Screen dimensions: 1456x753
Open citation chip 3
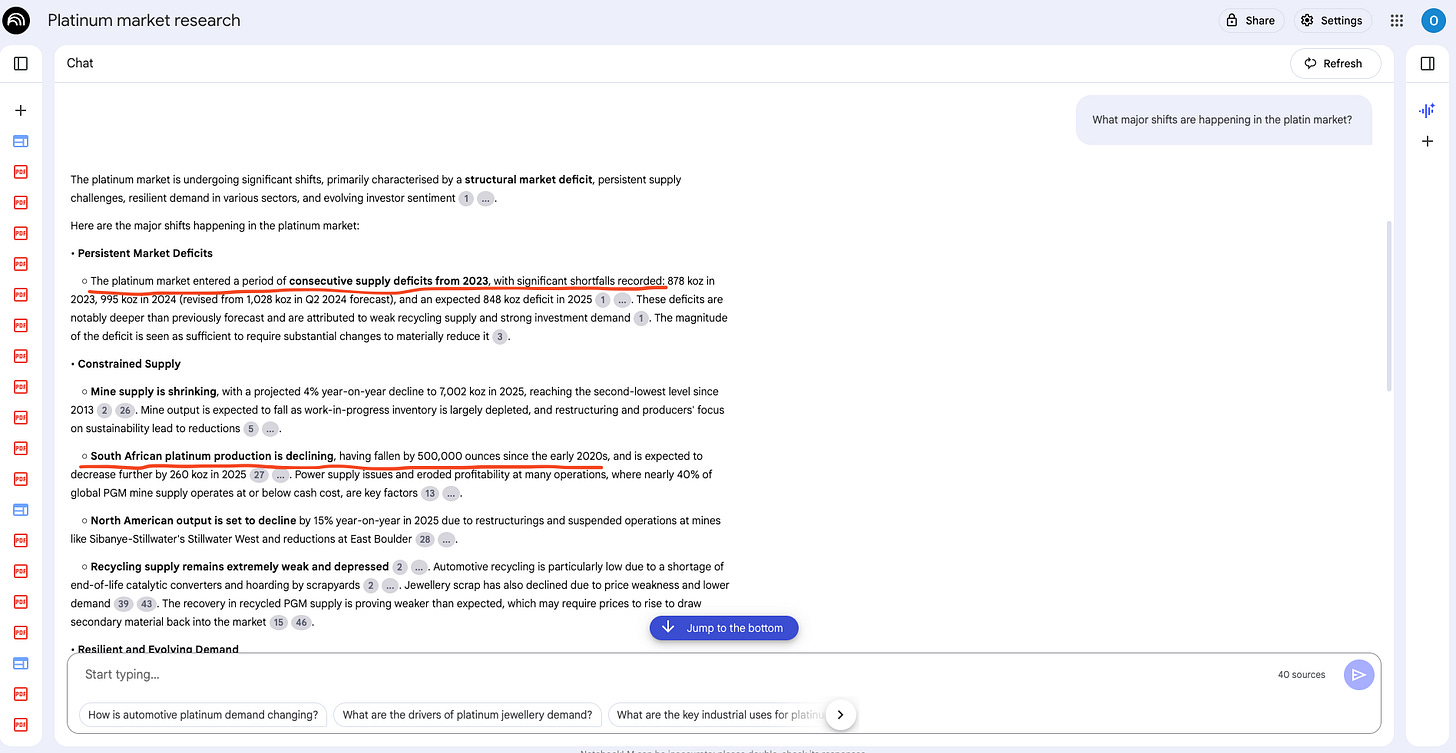point(500,337)
